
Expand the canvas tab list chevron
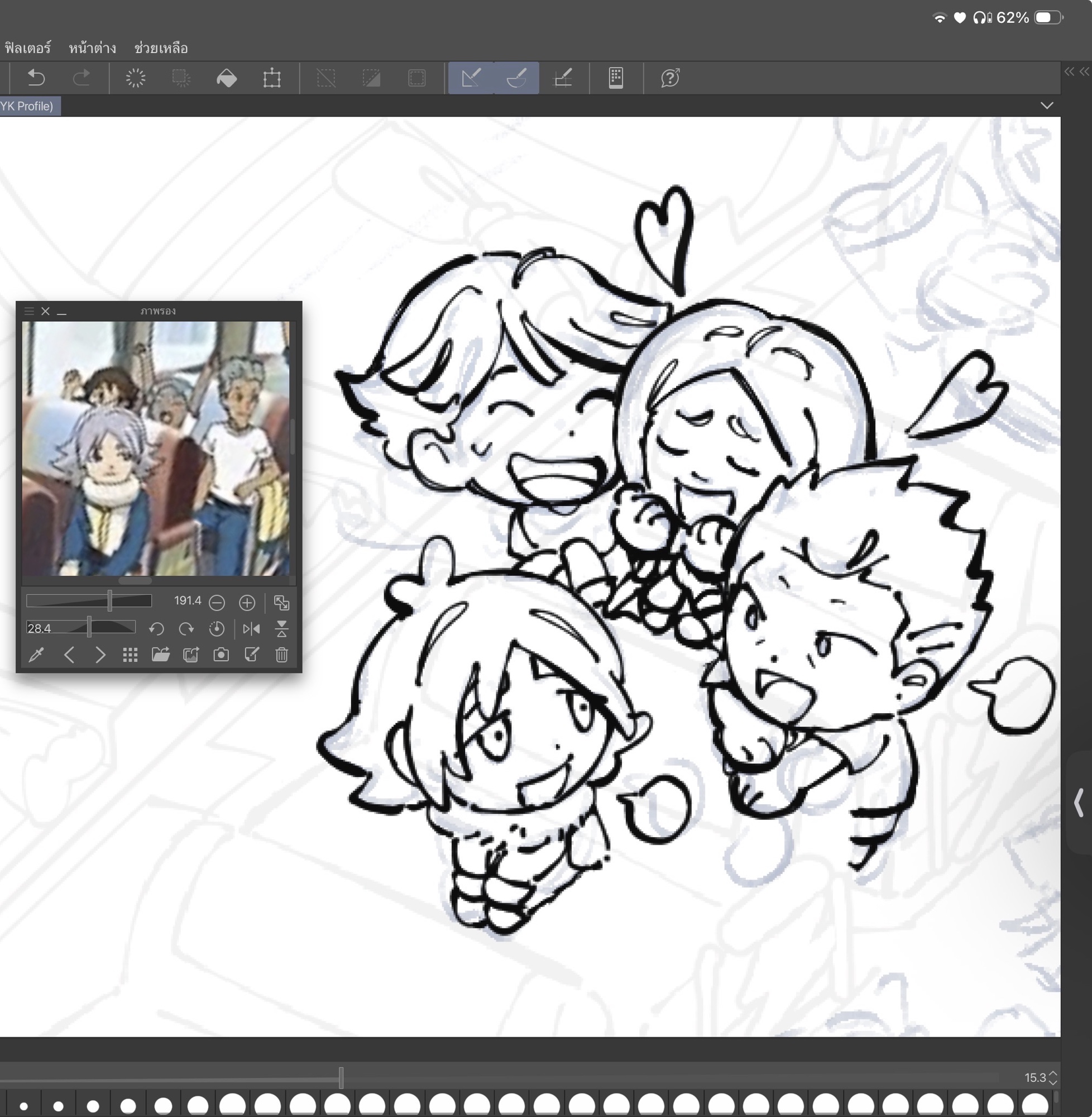point(1047,106)
